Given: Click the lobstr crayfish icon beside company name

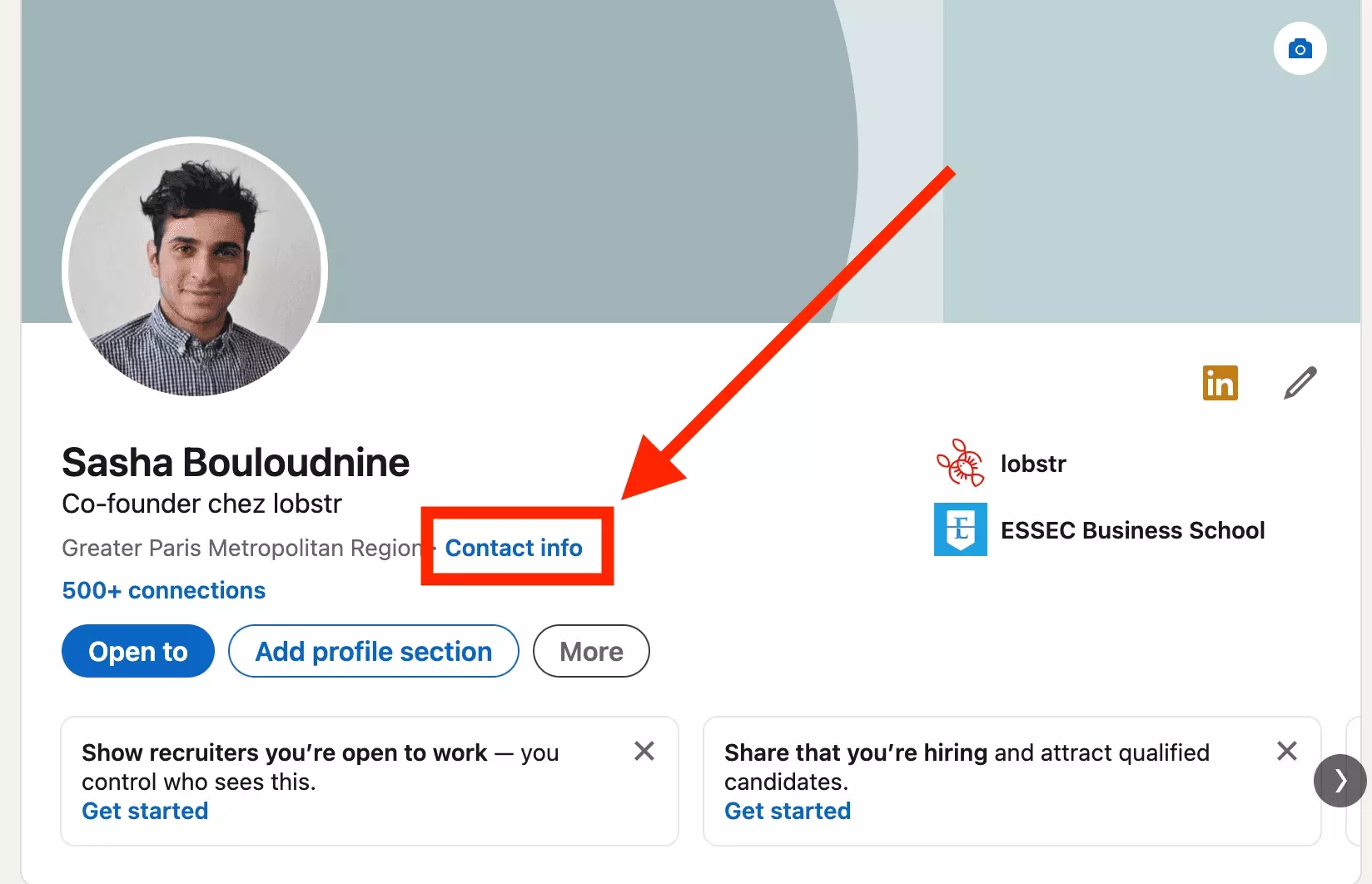Looking at the screenshot, I should (x=960, y=463).
